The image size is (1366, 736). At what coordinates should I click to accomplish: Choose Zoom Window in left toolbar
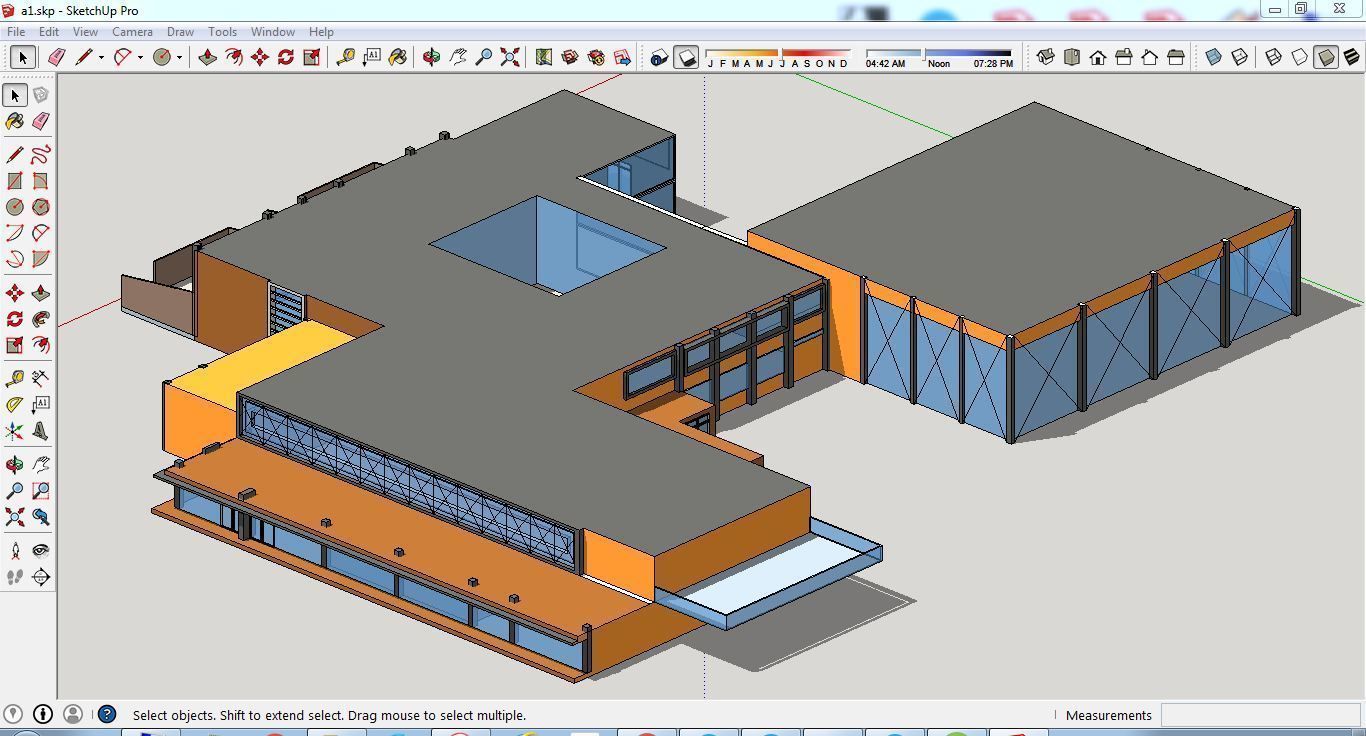coord(41,491)
